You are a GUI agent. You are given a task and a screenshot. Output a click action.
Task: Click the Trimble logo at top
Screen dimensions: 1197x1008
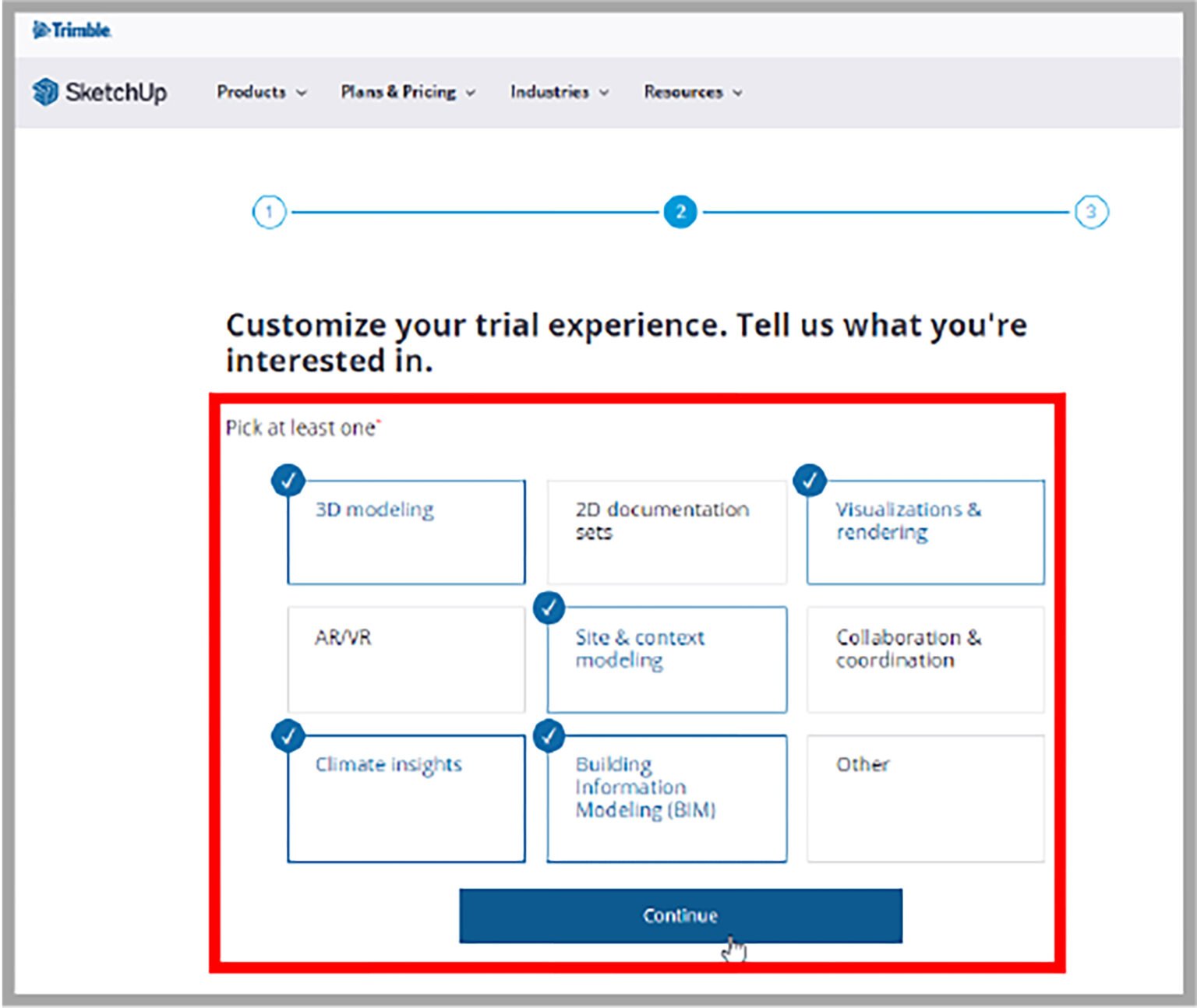[72, 30]
